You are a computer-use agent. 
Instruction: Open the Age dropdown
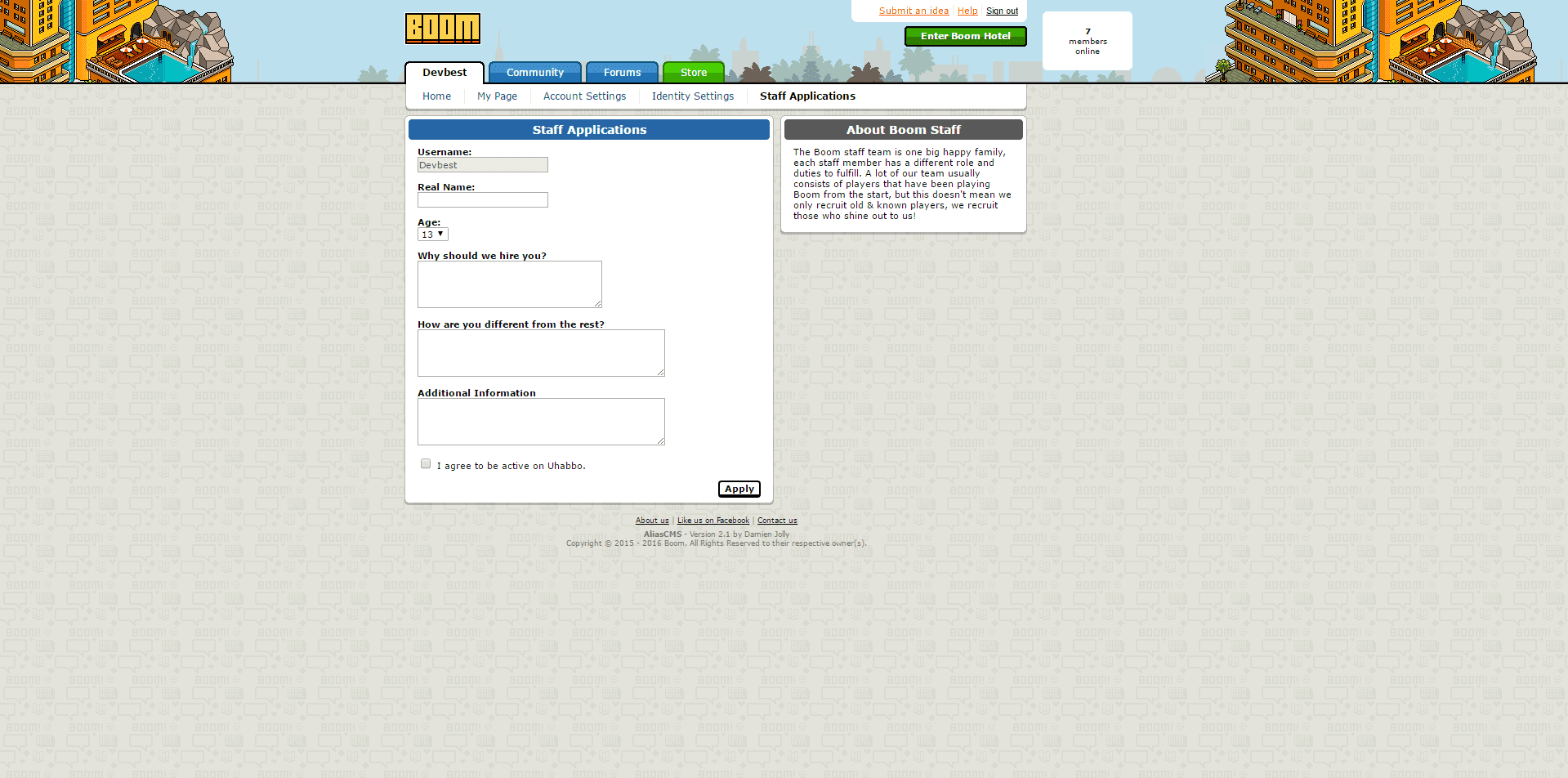(x=433, y=235)
